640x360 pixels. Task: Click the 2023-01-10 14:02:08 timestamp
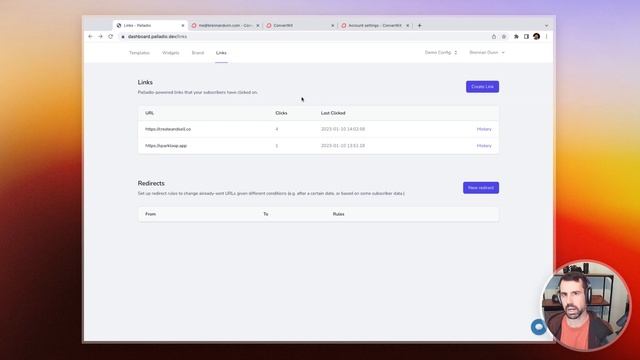343,129
